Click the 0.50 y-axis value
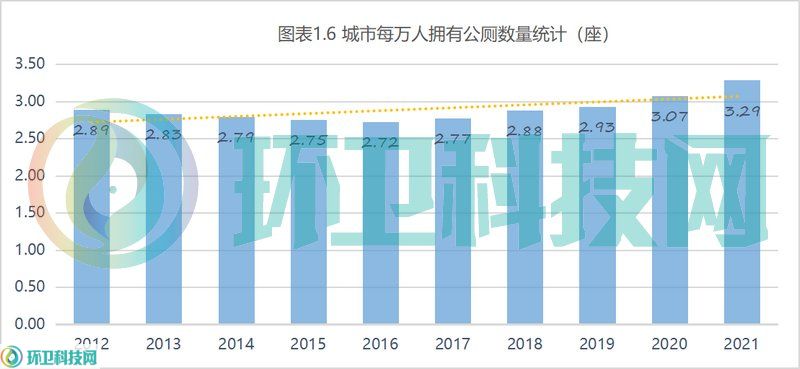The width and height of the screenshot is (800, 369). click(x=30, y=287)
